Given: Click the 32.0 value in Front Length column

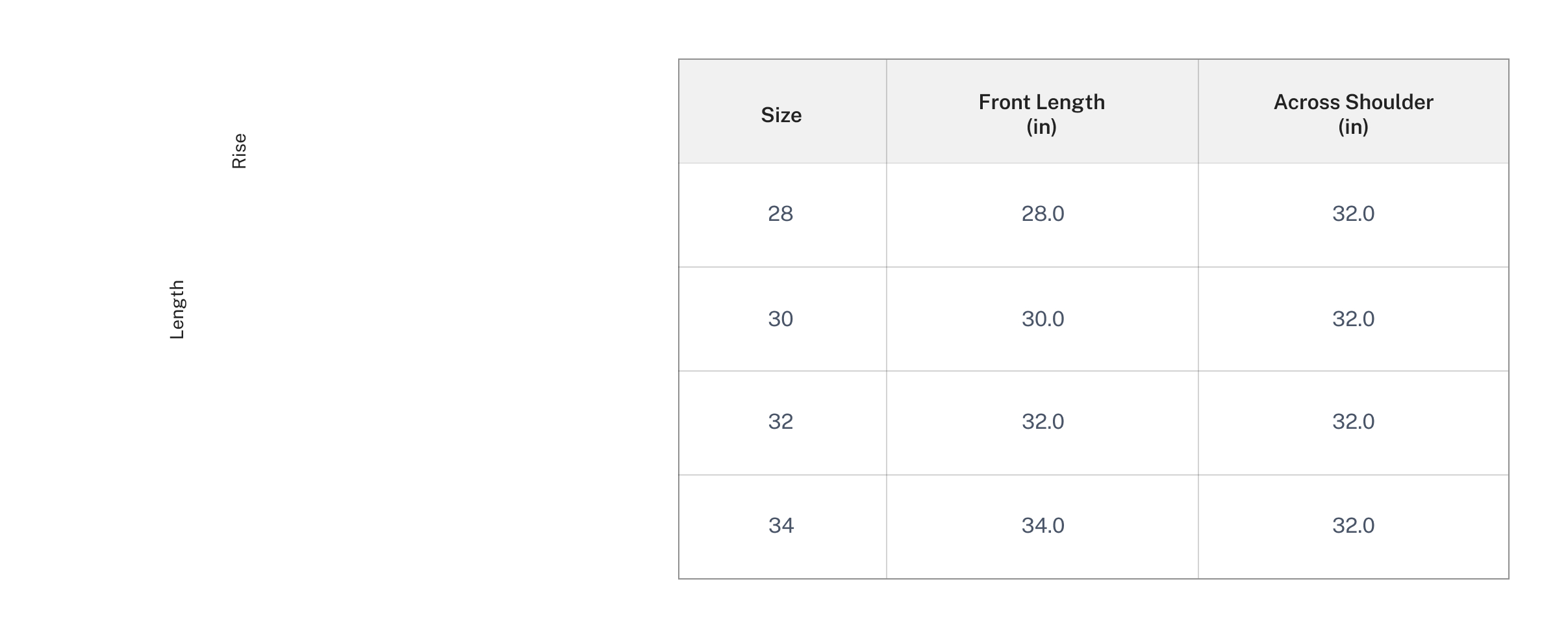Looking at the screenshot, I should pyautogui.click(x=1043, y=422).
